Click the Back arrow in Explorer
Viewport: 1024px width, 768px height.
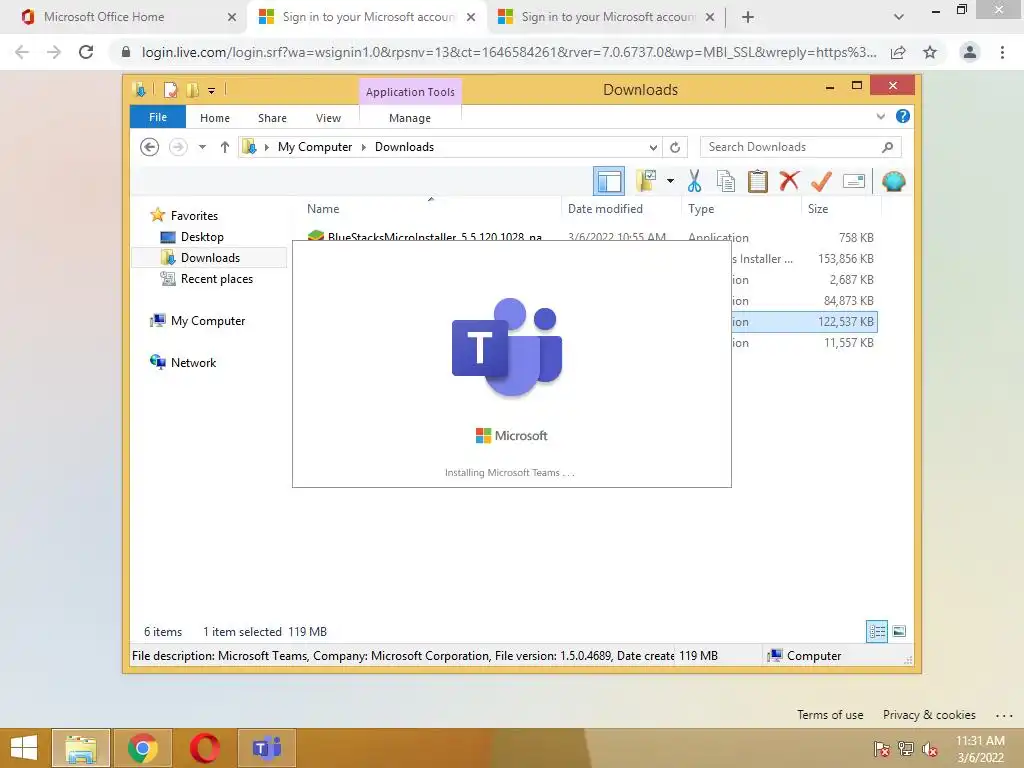pyautogui.click(x=150, y=147)
